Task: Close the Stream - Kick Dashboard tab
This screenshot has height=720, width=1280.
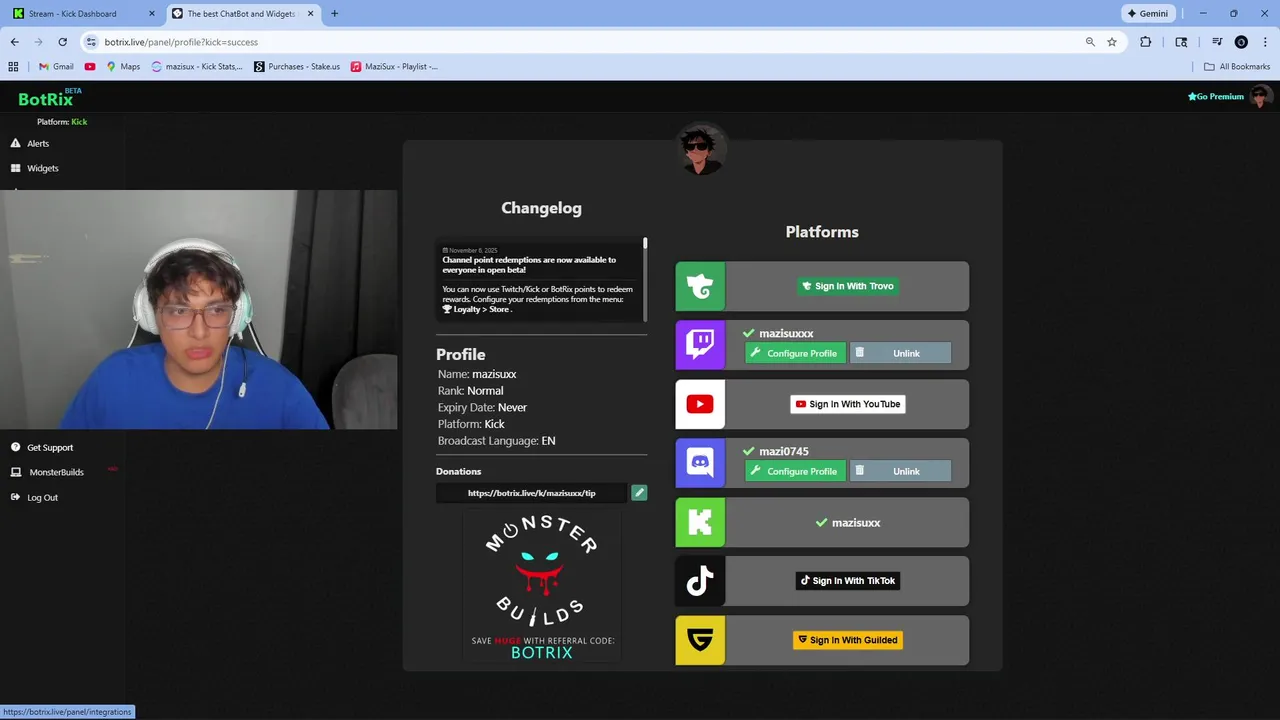Action: click(152, 14)
